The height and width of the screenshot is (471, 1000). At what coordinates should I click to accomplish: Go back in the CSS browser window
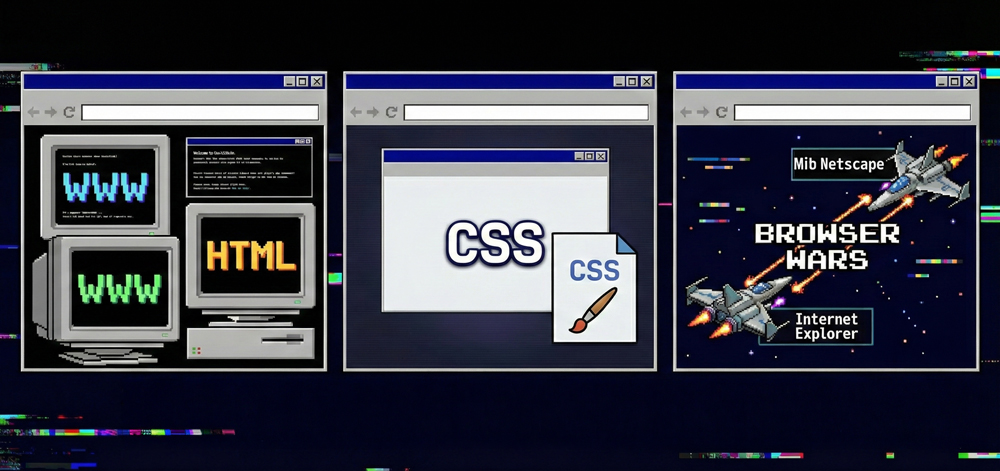(356, 112)
